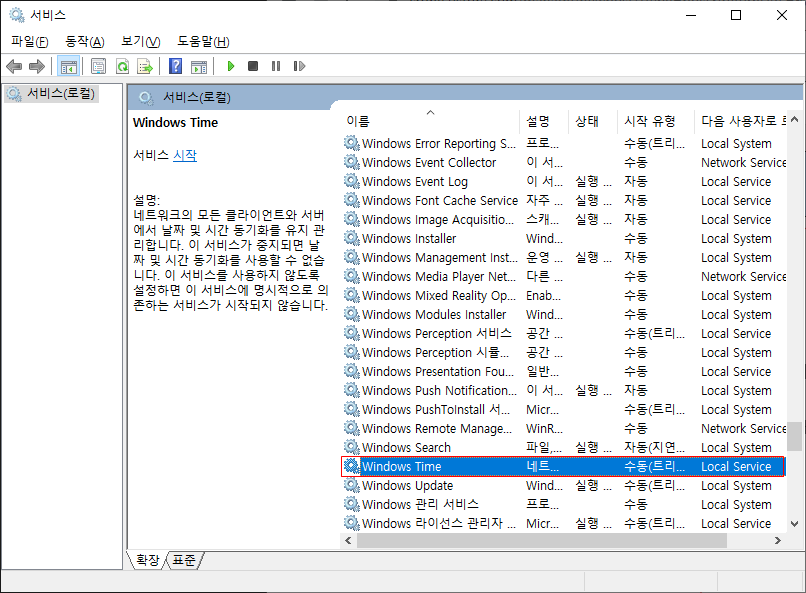This screenshot has height=593, width=806.
Task: Select the Windows Perception 시뮬... row
Action: 563,353
